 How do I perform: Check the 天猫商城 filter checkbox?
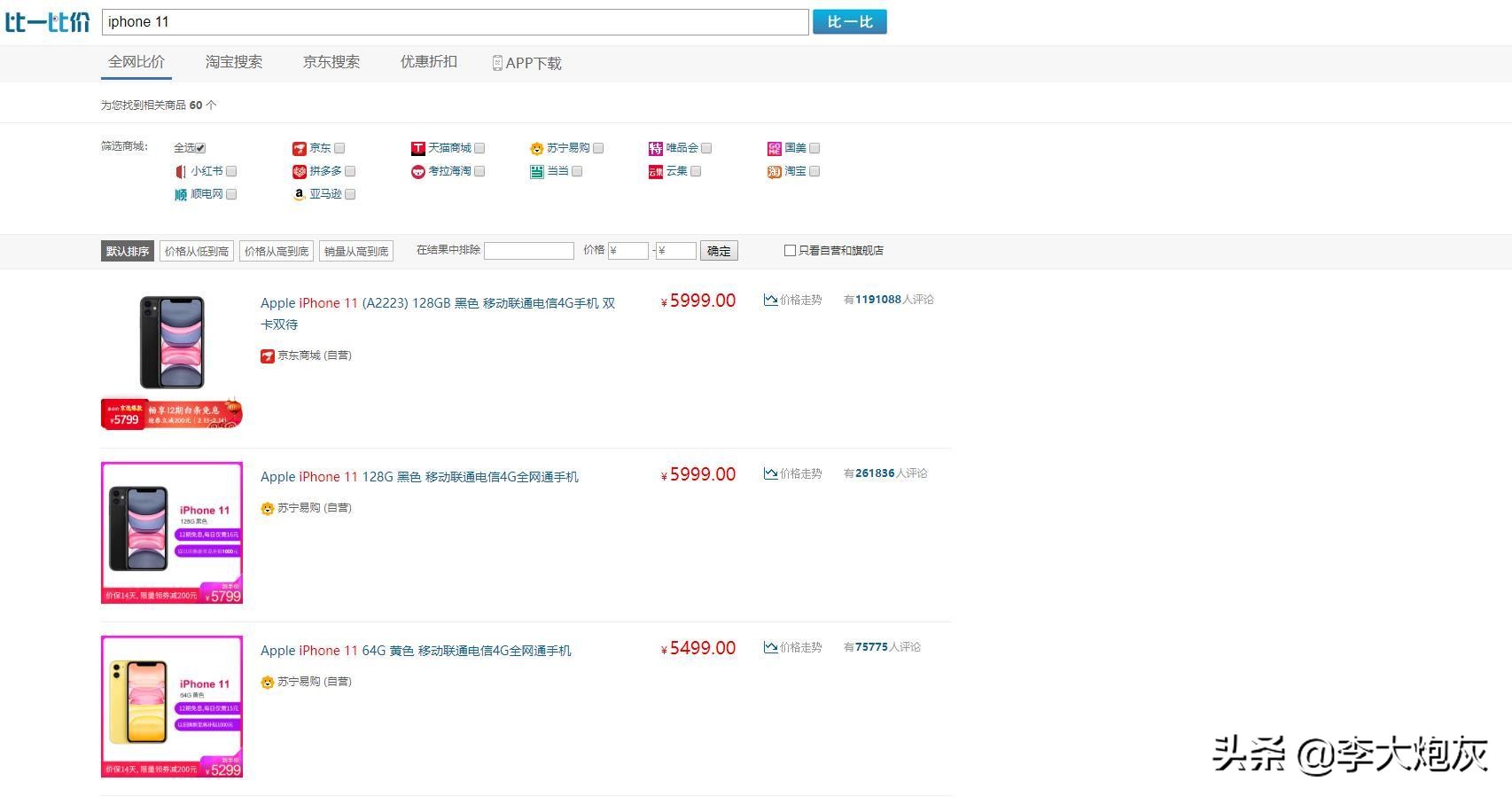479,148
